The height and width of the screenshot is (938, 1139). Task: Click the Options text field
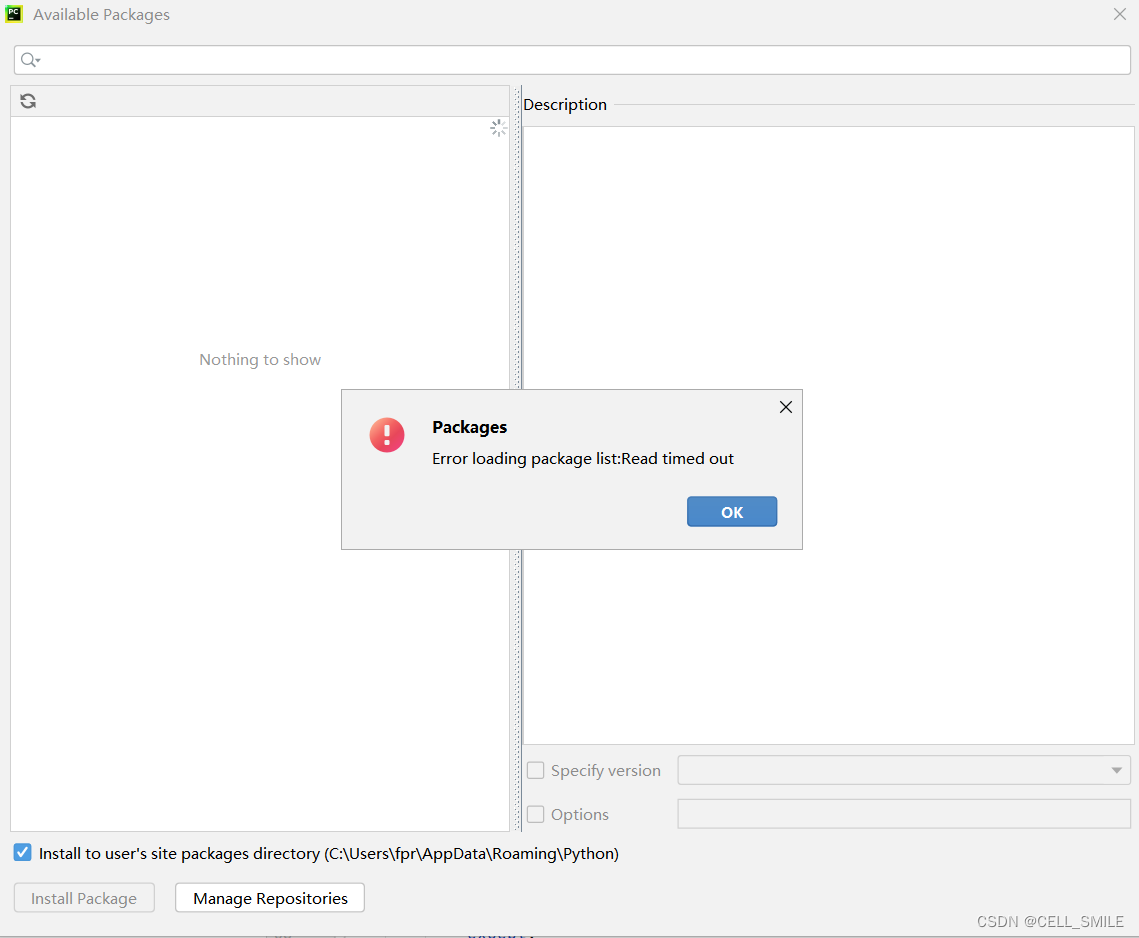(904, 814)
